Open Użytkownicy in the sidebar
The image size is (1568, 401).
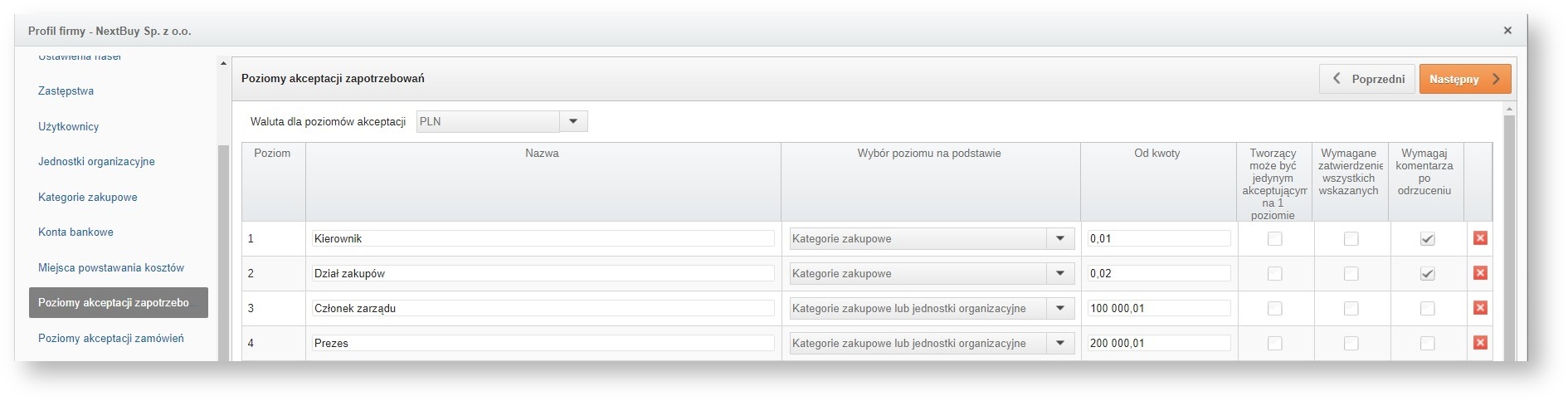pyautogui.click(x=69, y=127)
